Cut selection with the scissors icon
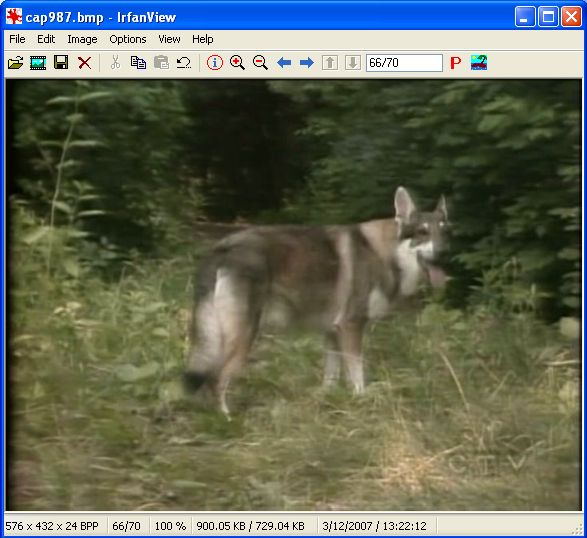The width and height of the screenshot is (587, 538). point(116,63)
